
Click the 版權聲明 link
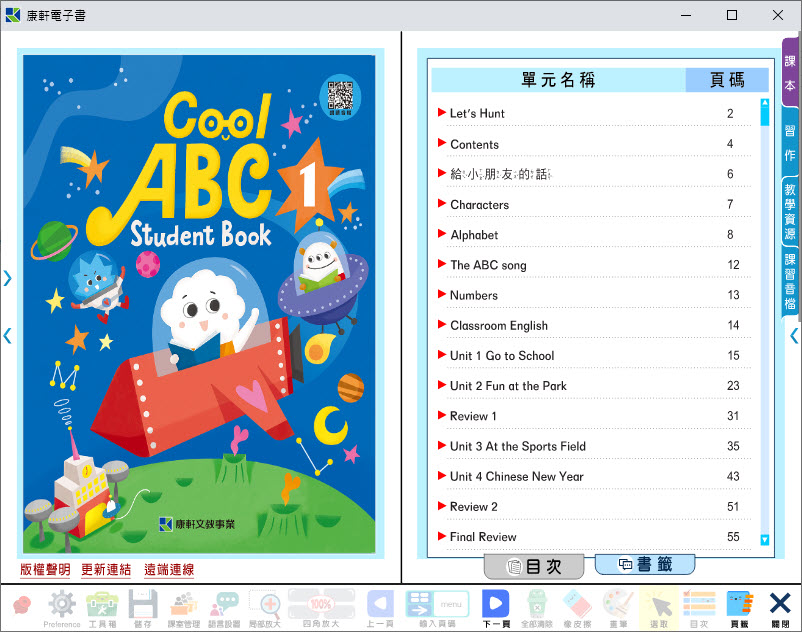coord(45,570)
